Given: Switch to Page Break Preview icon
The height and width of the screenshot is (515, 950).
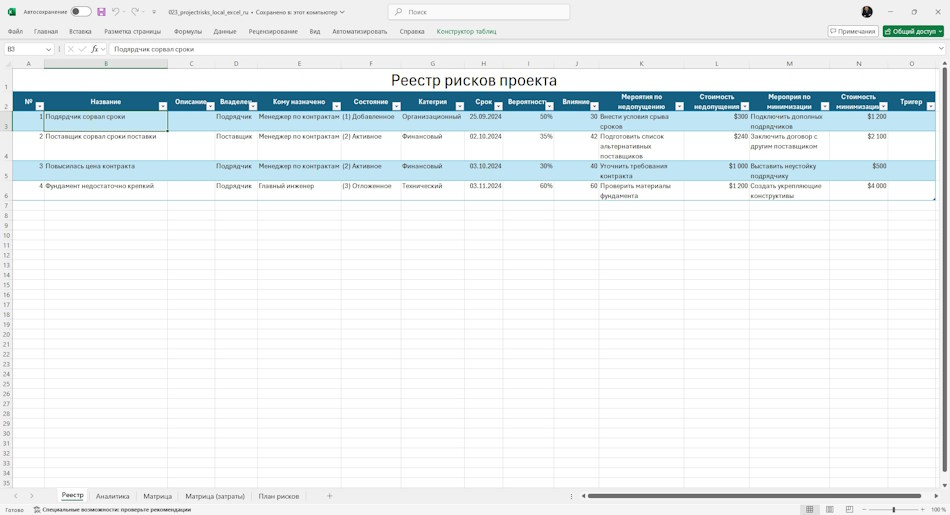Looking at the screenshot, I should click(x=849, y=510).
